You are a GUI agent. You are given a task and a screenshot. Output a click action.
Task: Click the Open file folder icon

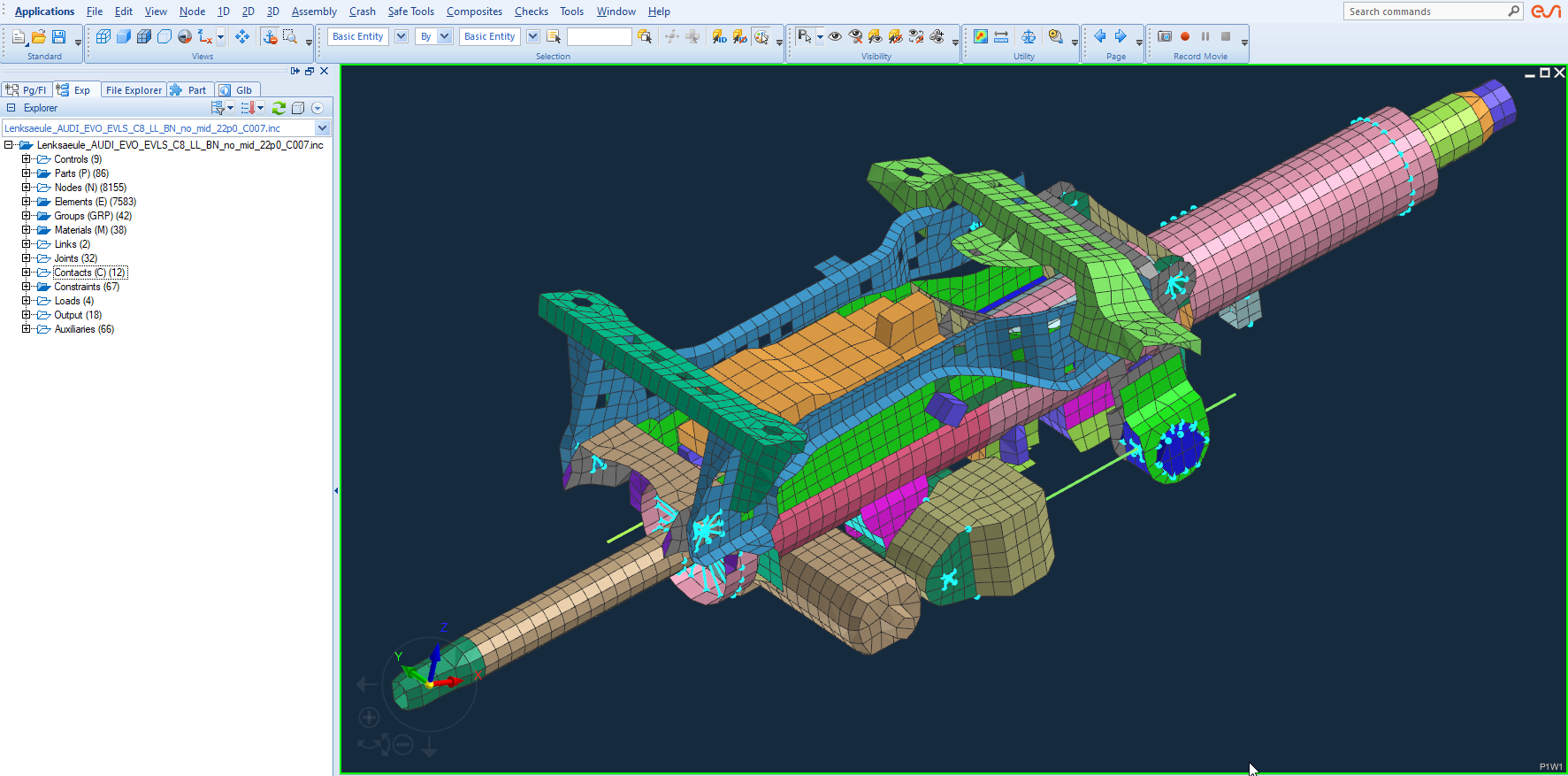pyautogui.click(x=38, y=36)
